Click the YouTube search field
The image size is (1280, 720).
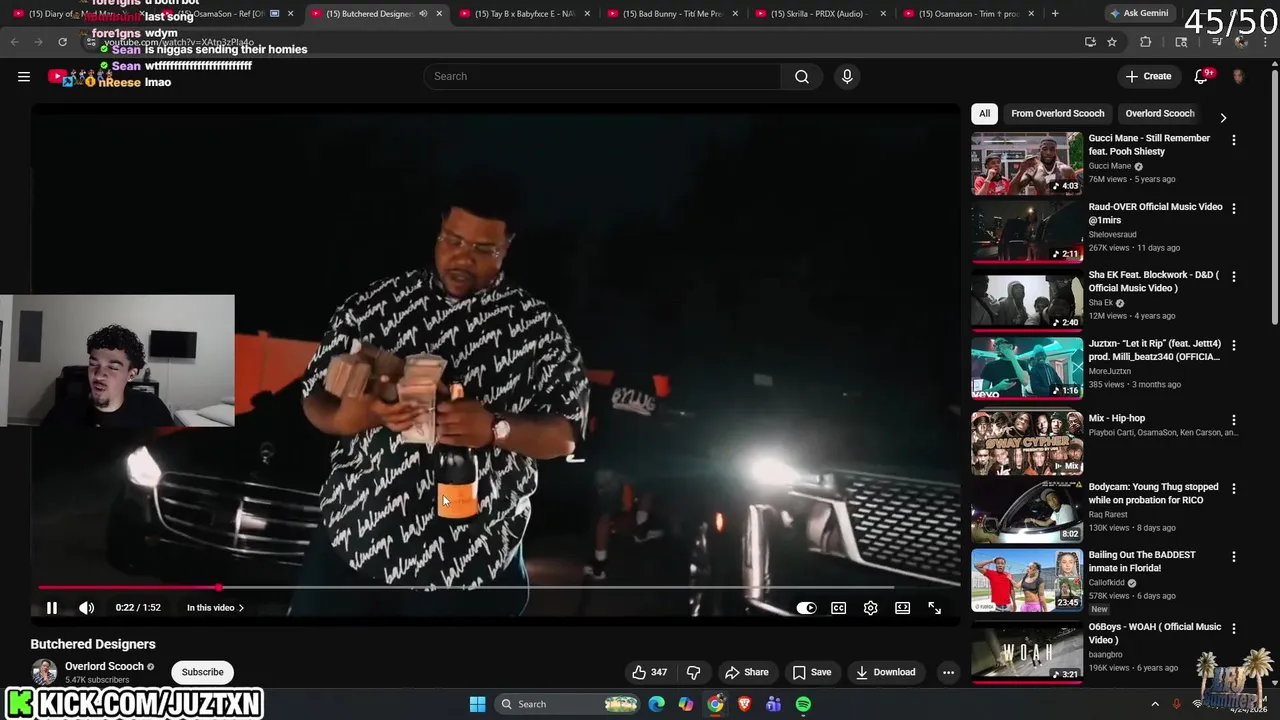point(602,76)
